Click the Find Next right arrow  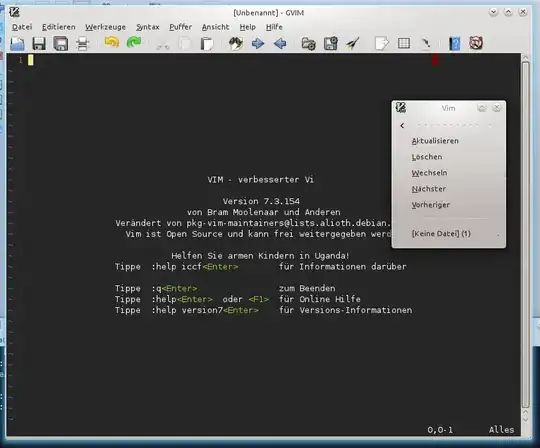[x=258, y=43]
